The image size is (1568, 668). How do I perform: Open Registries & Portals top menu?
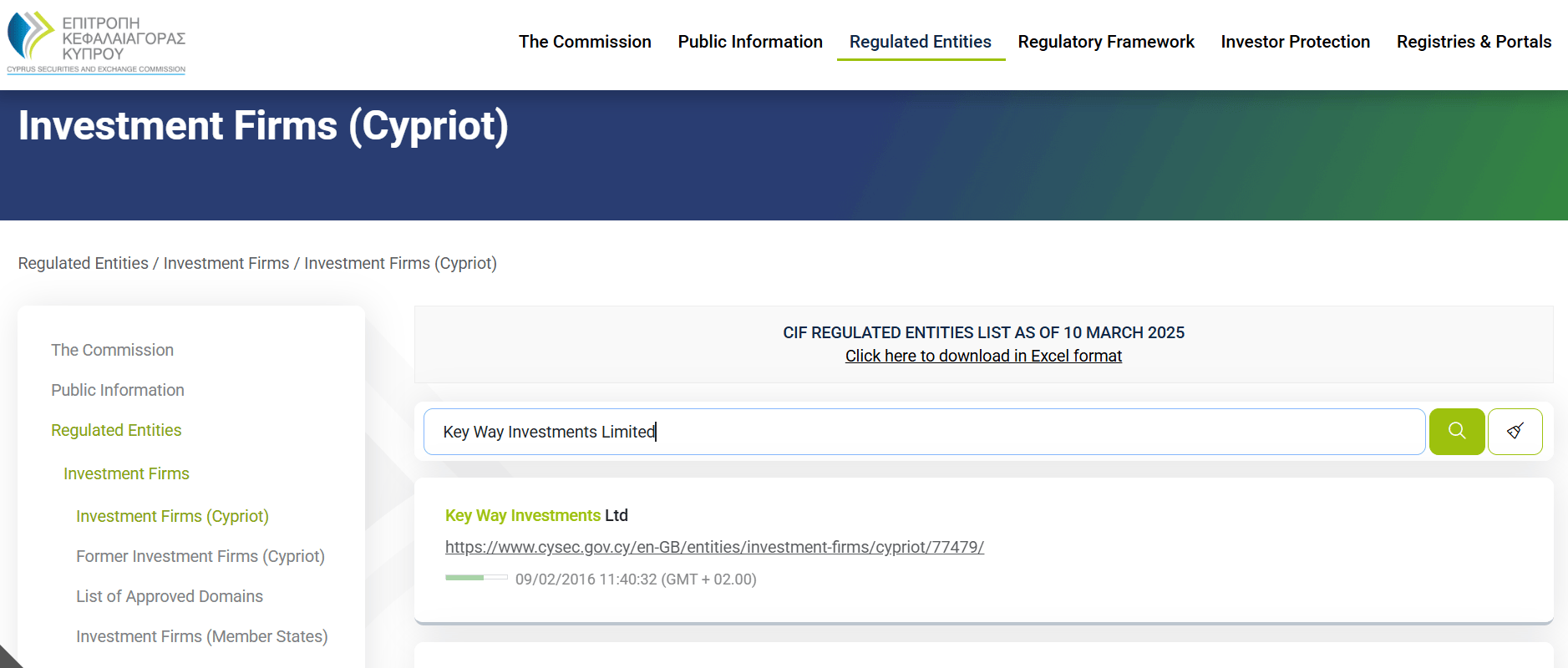tap(1474, 42)
